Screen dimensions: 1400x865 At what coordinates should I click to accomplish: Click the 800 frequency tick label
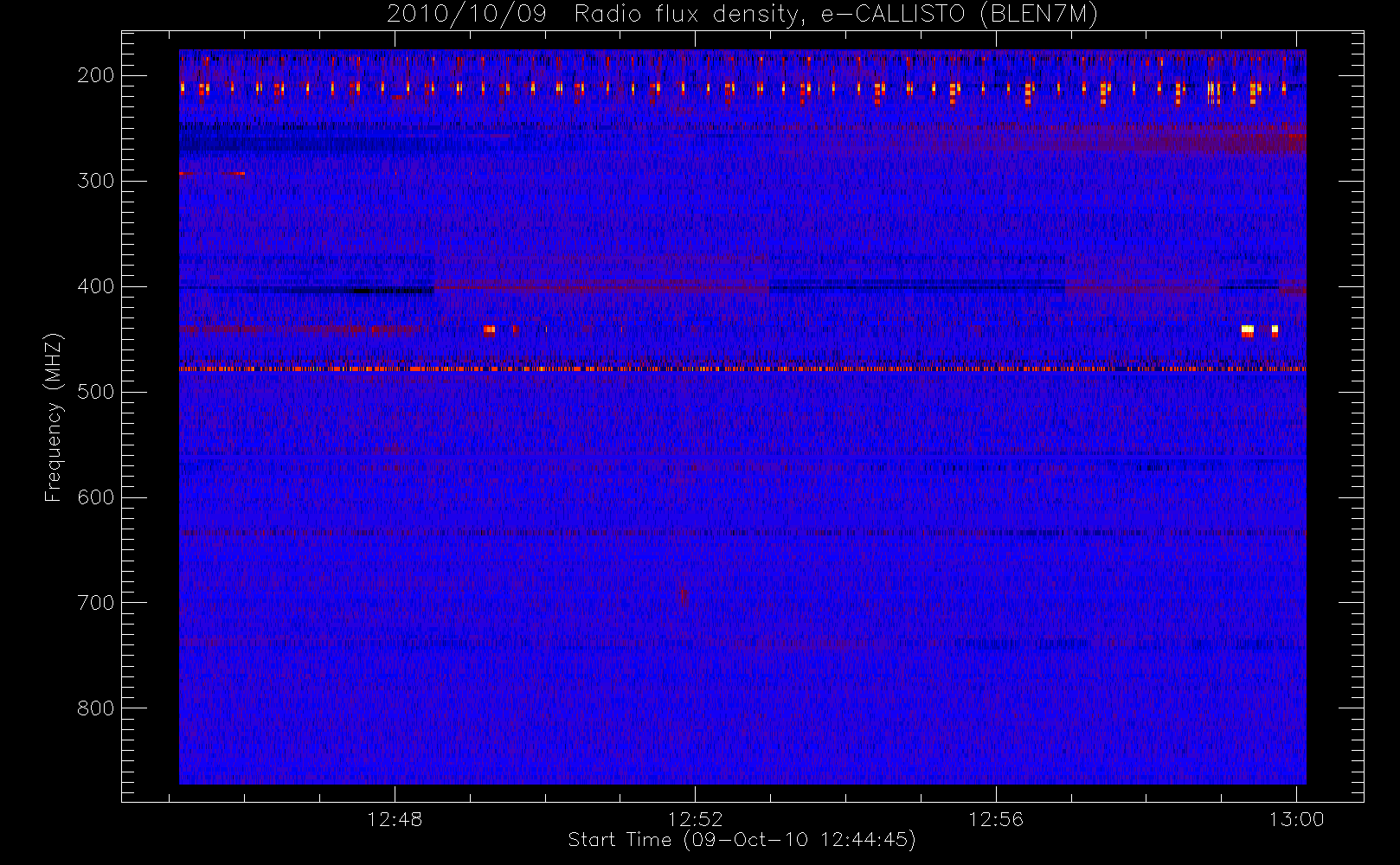tap(95, 708)
